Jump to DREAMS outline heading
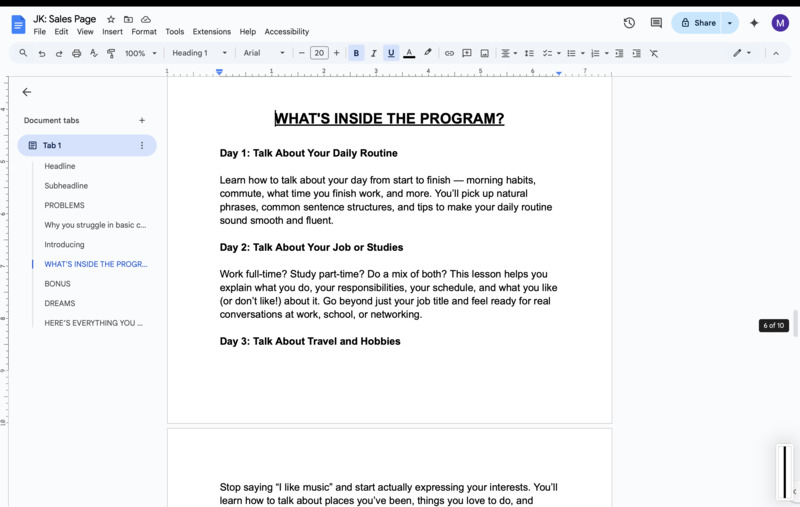This screenshot has height=507, width=800. point(60,303)
